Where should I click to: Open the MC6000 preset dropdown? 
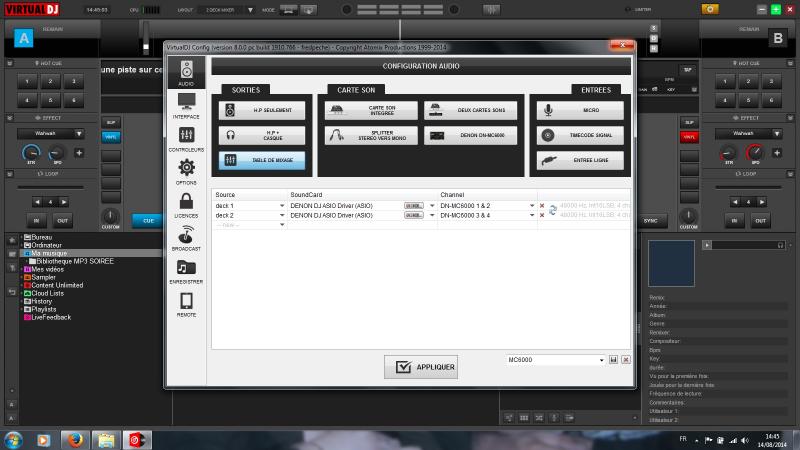tap(602, 360)
